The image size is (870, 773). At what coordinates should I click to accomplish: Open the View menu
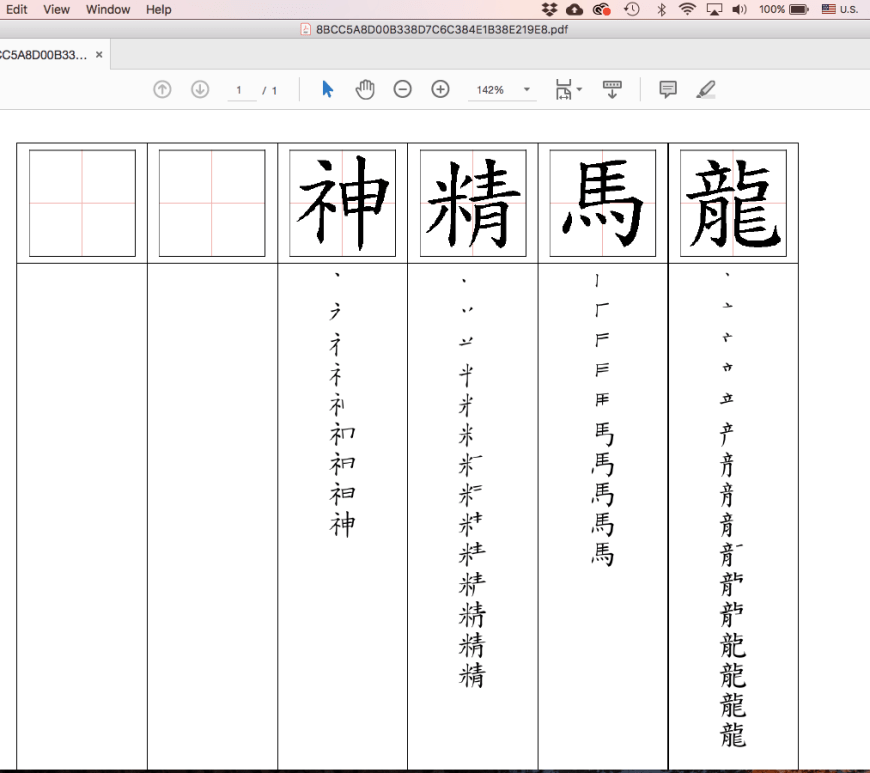tap(56, 9)
